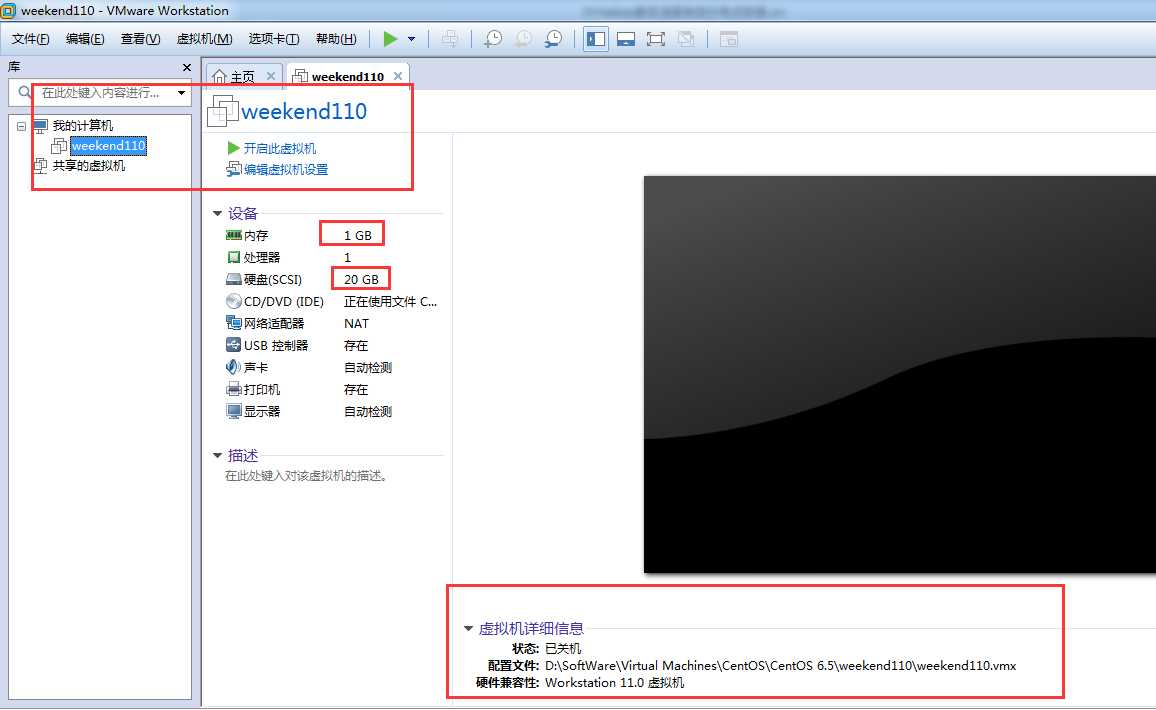Screen dimensions: 1156x710
Task: Click the weekend110.vmx configuration file path
Action: click(x=780, y=666)
